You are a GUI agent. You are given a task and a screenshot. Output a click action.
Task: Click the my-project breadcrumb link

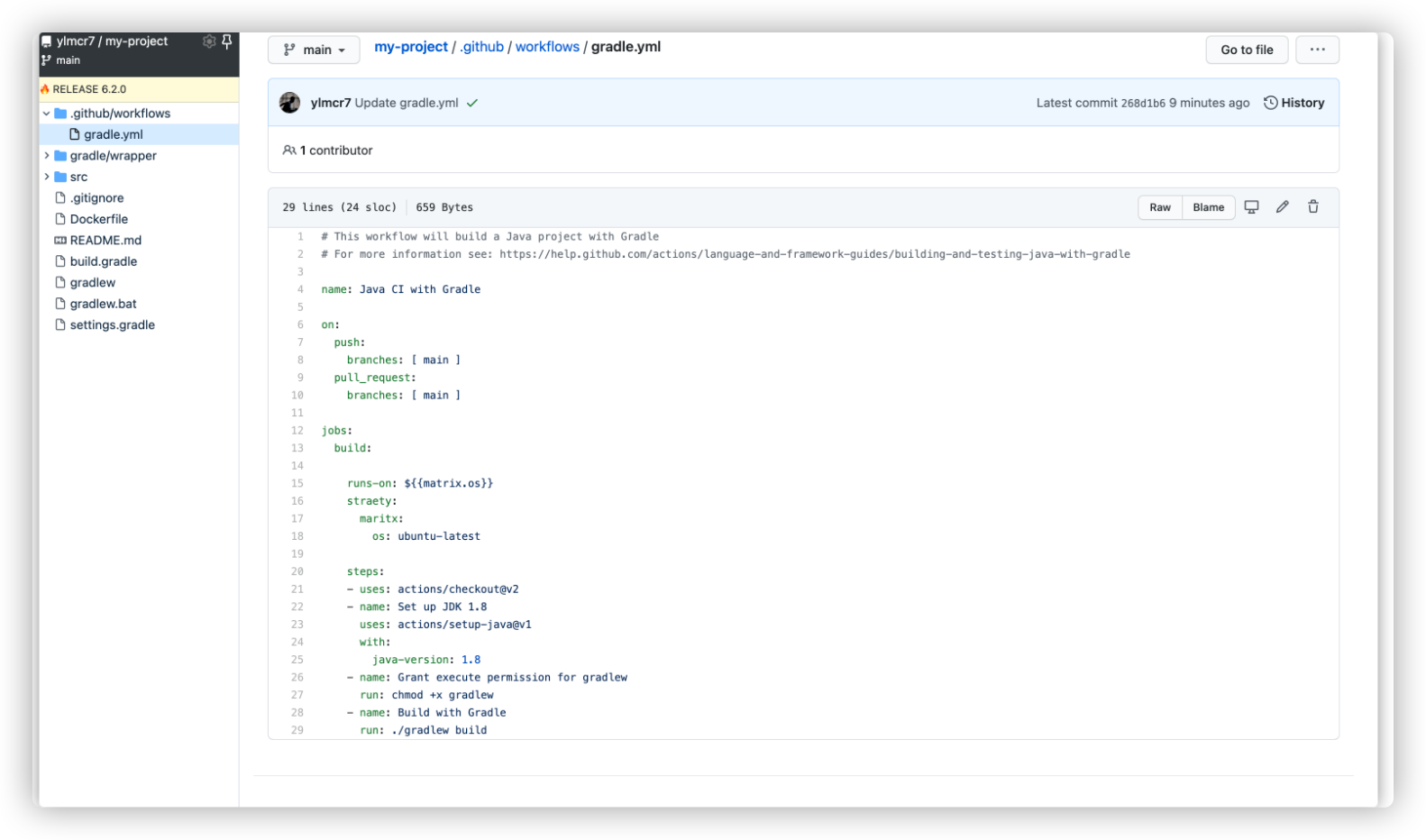tap(411, 47)
